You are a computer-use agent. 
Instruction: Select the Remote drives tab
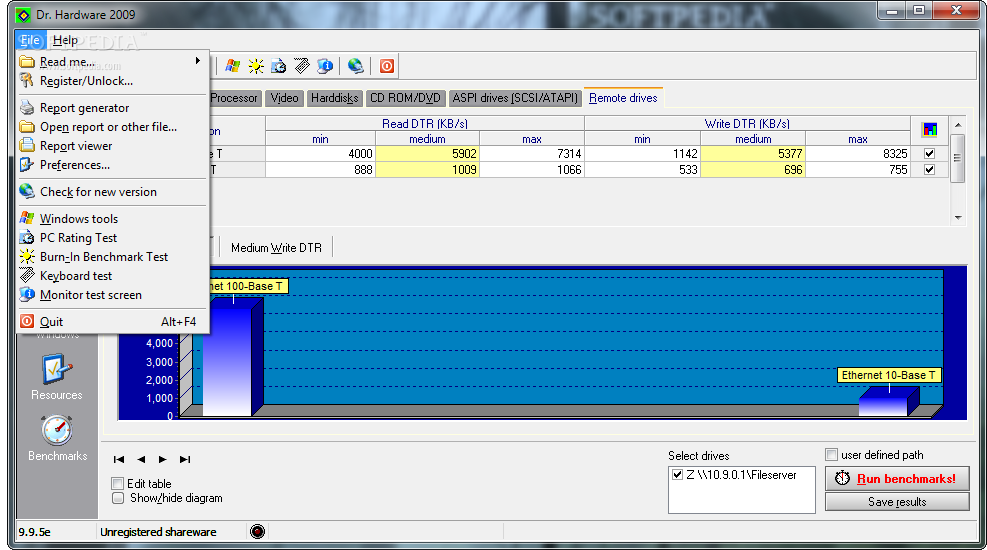click(623, 98)
